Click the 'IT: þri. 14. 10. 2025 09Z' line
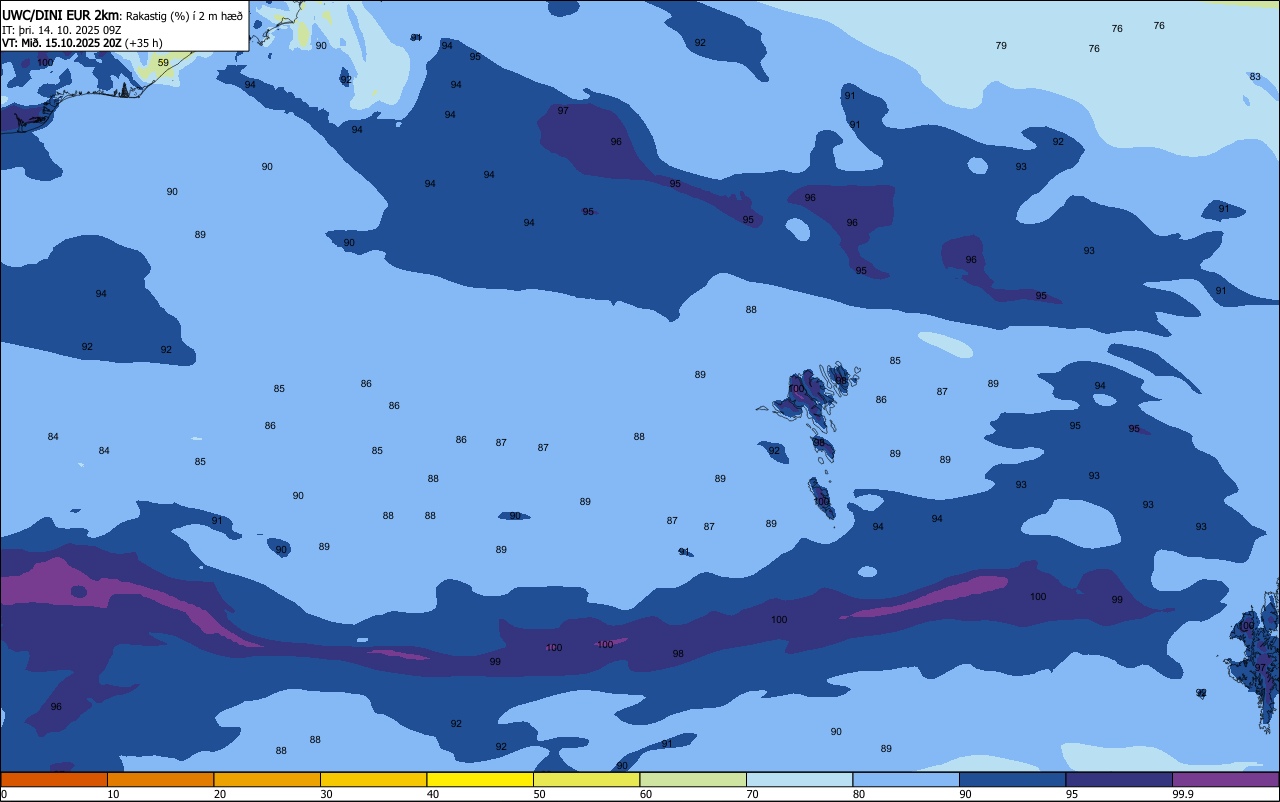The width and height of the screenshot is (1280, 802). (x=62, y=29)
